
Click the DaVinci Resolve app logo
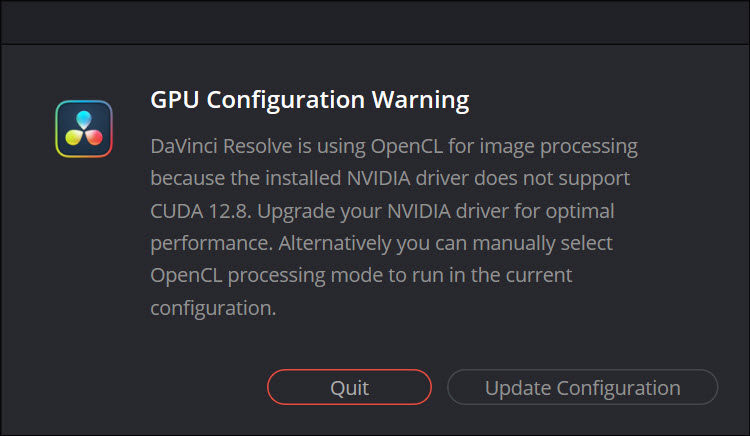point(84,129)
